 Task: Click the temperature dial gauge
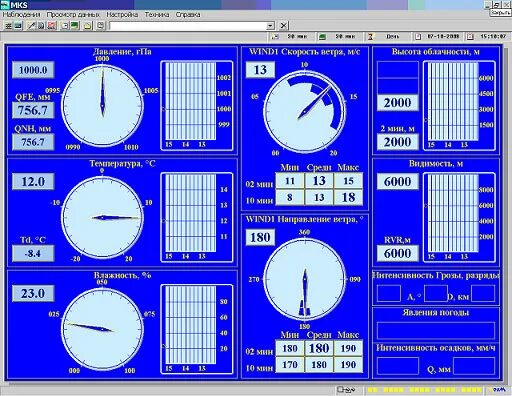coord(103,218)
